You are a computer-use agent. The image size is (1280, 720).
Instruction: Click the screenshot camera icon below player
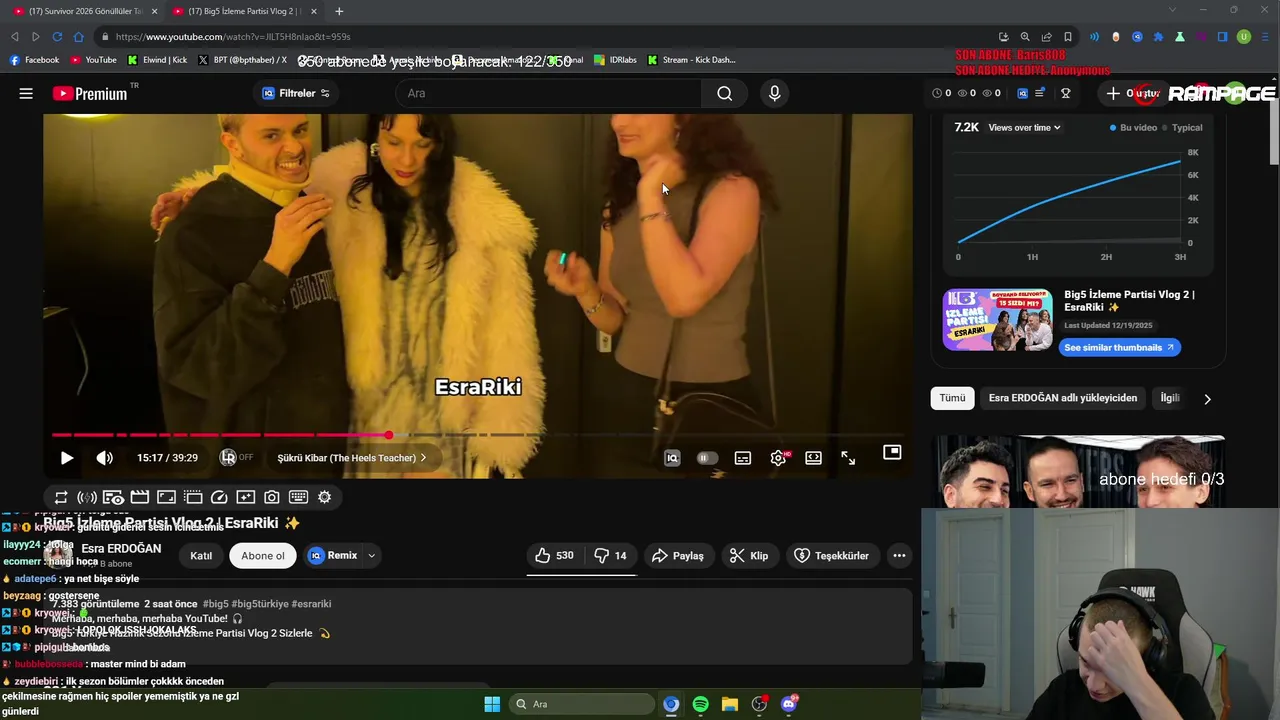click(x=272, y=497)
